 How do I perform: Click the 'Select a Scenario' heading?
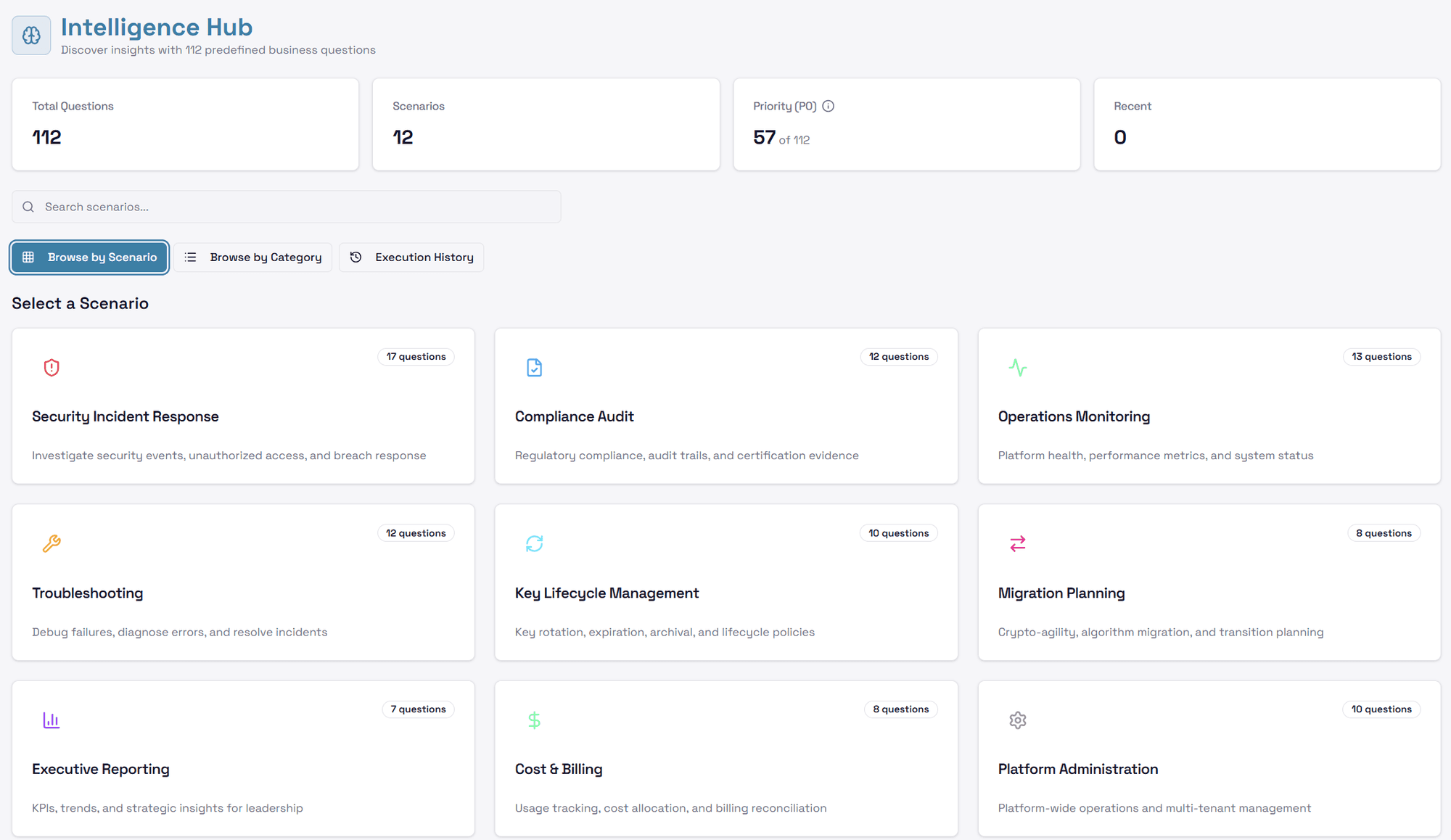pos(81,303)
